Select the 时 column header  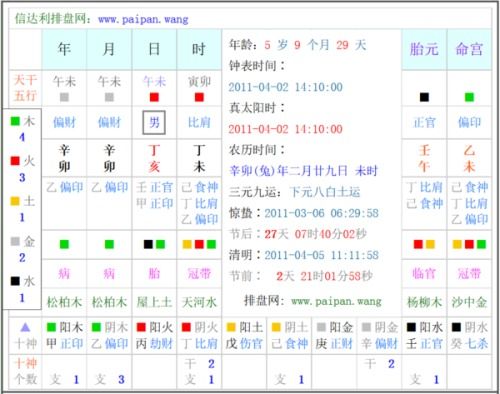[199, 49]
